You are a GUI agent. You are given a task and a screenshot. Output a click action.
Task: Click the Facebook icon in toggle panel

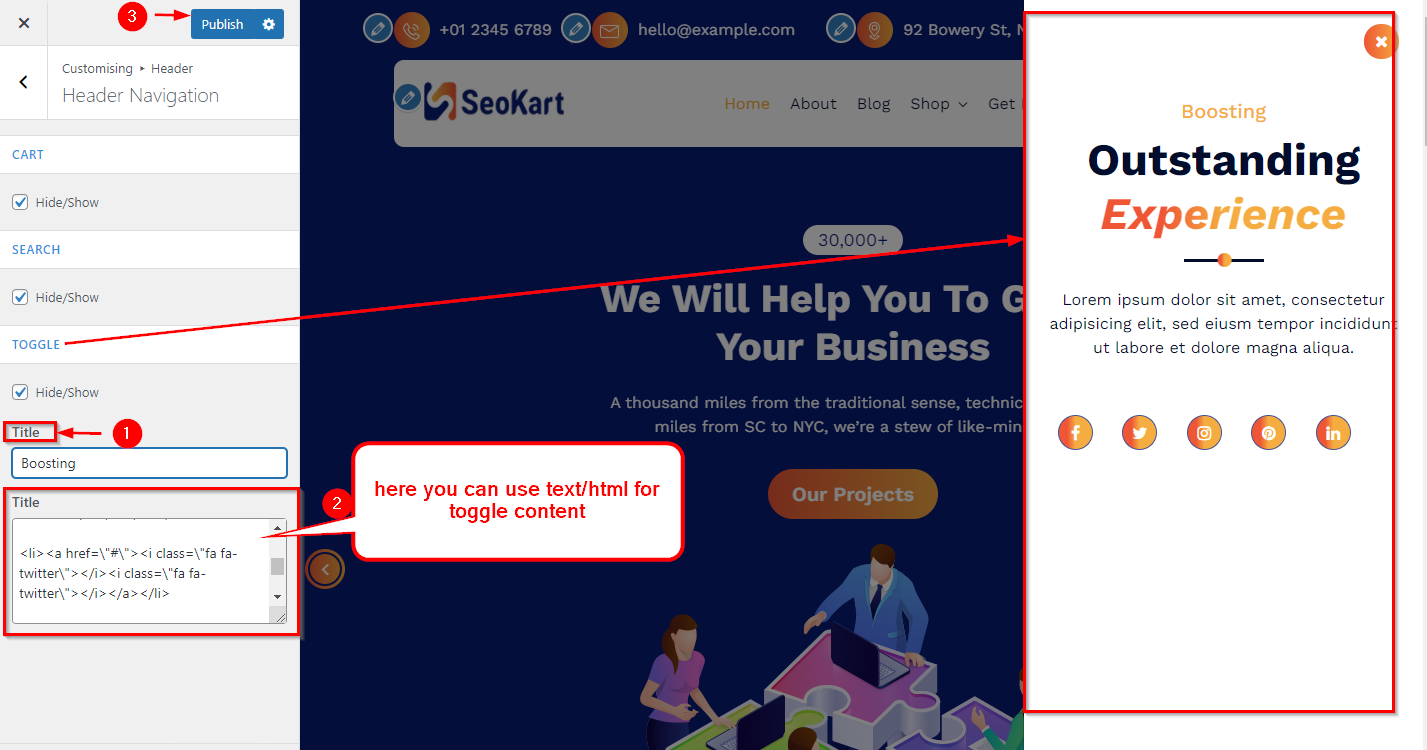pos(1075,433)
